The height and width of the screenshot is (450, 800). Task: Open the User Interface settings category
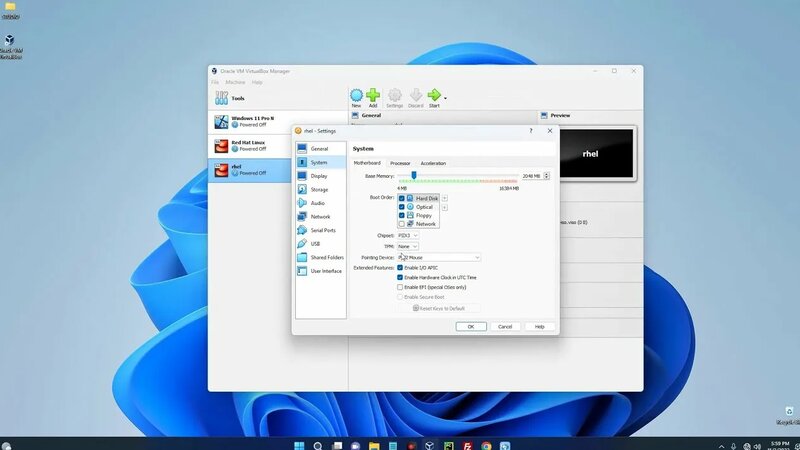click(320, 271)
